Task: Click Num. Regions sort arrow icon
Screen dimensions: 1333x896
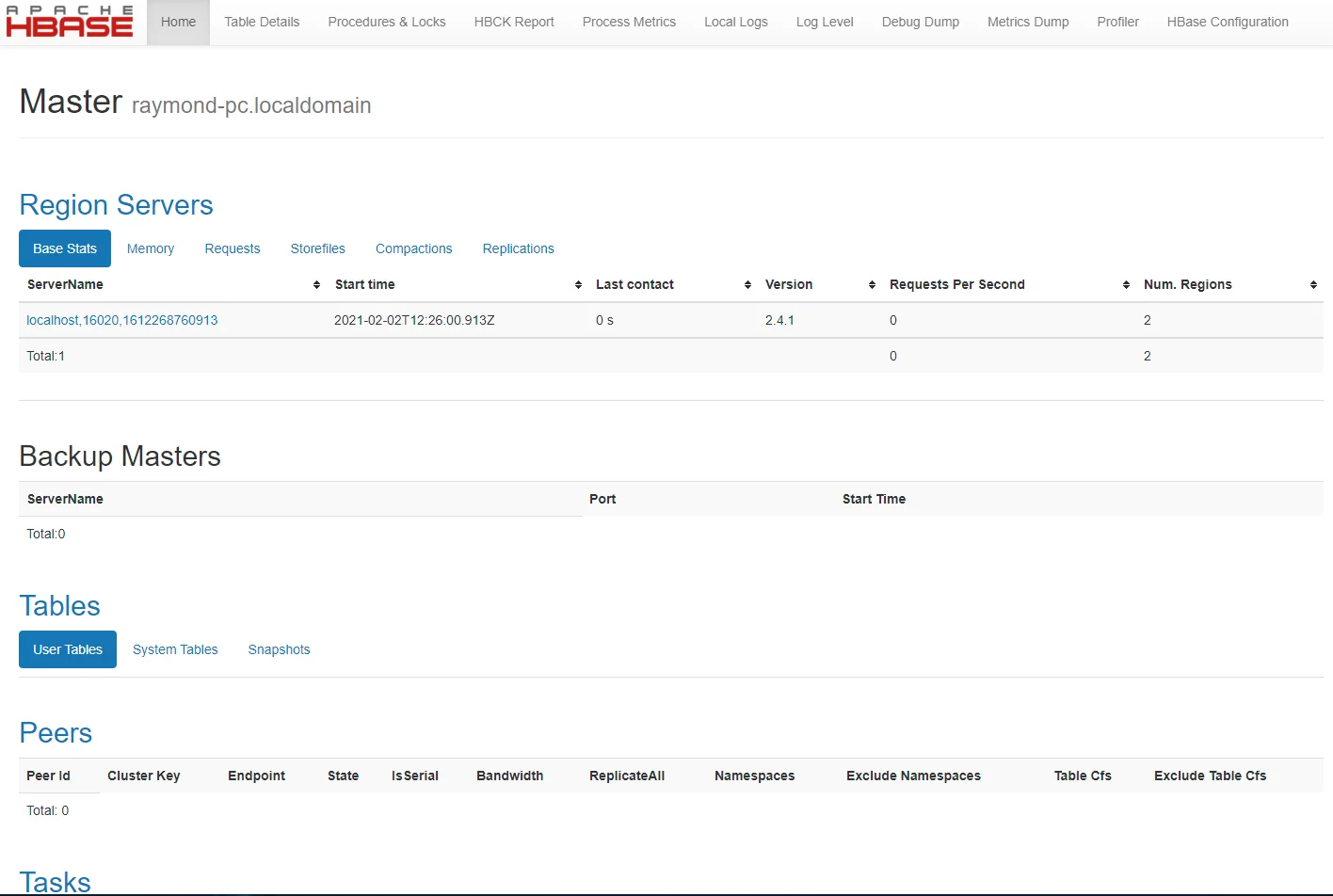Action: tap(1313, 285)
